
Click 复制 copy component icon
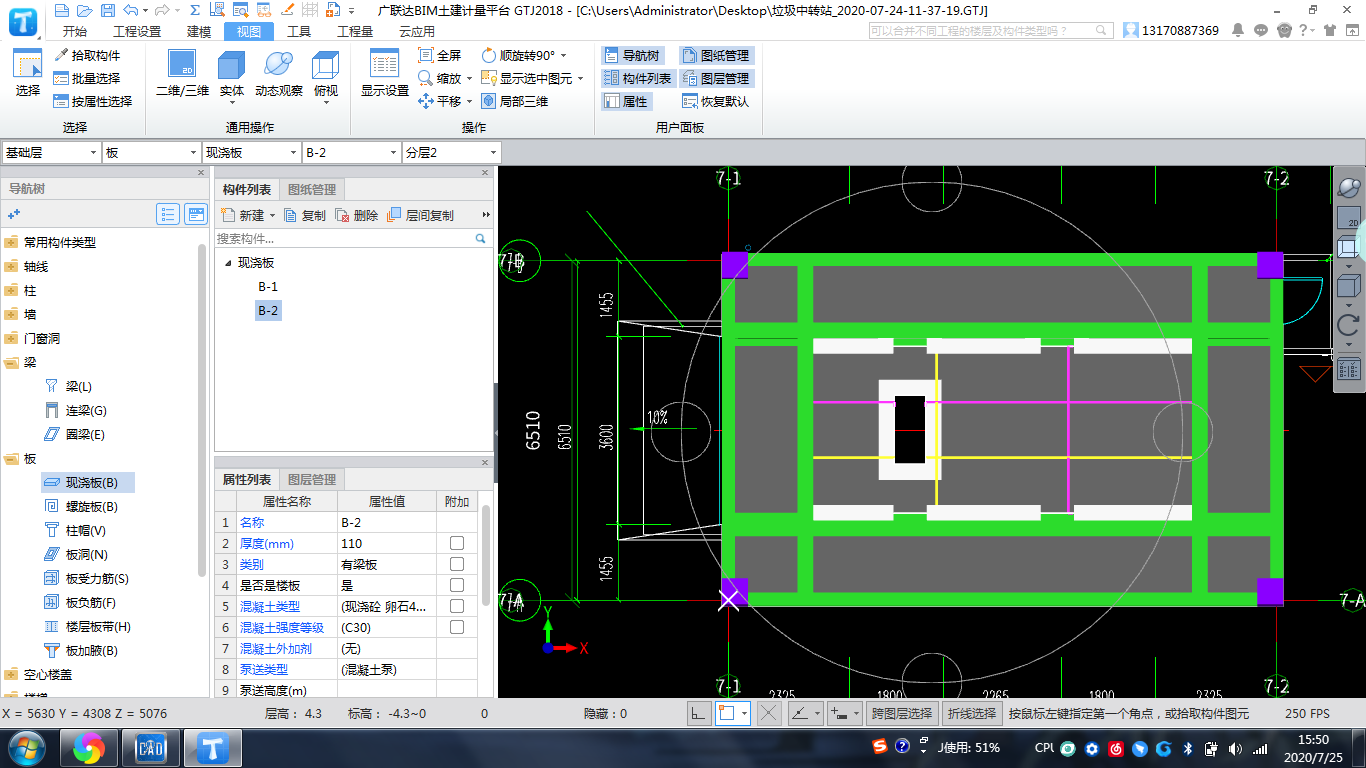click(x=305, y=215)
